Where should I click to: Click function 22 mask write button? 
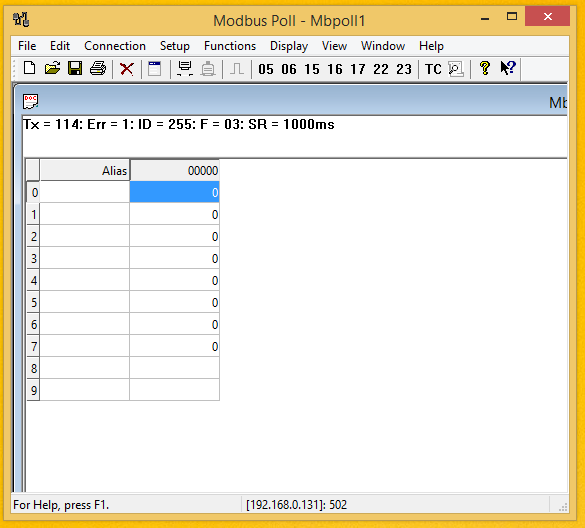point(381,69)
